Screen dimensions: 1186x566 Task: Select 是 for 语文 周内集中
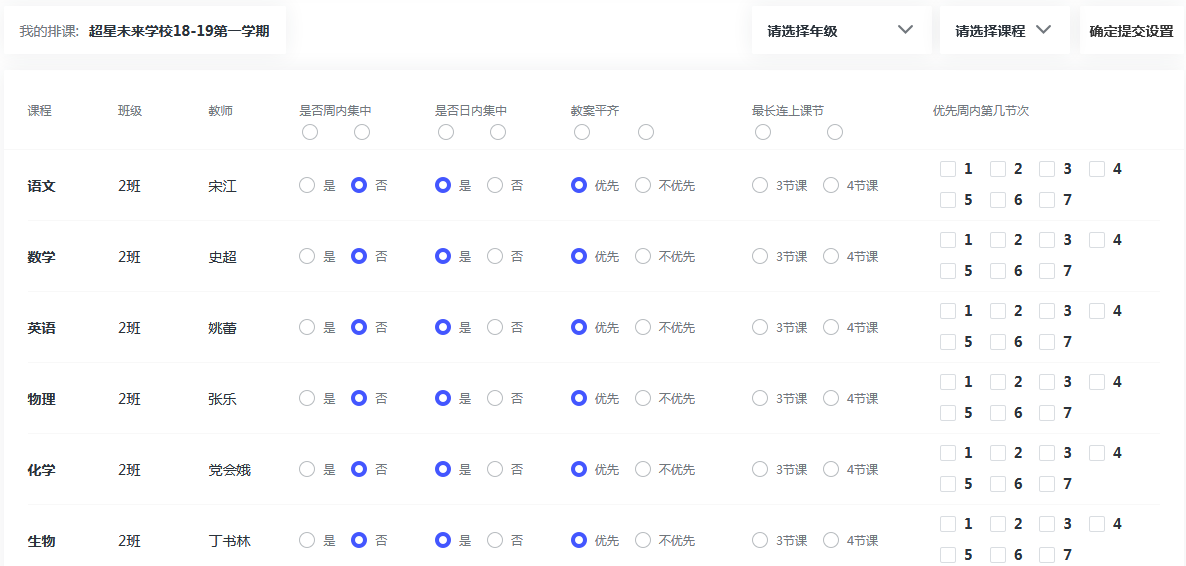(308, 185)
